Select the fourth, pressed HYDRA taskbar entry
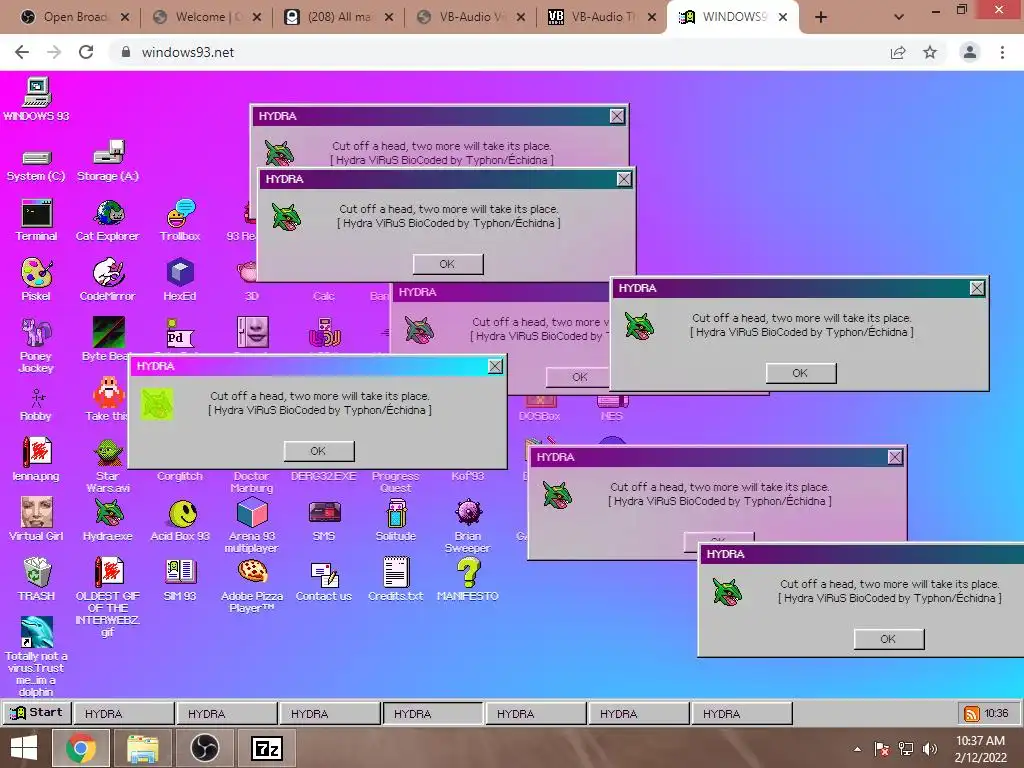The image size is (1024, 768). pyautogui.click(x=433, y=713)
